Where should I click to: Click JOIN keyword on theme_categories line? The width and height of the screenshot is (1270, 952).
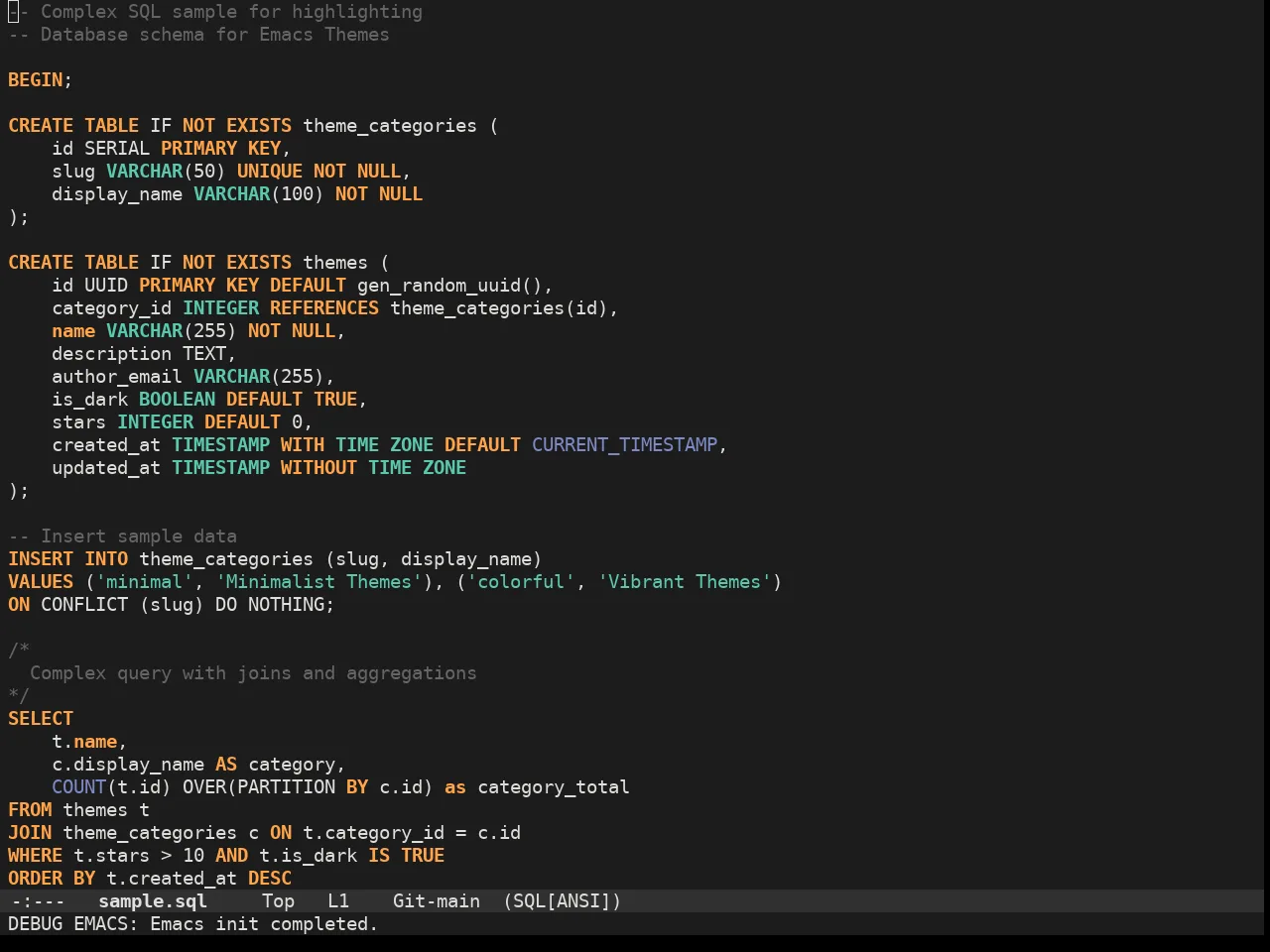(x=30, y=833)
